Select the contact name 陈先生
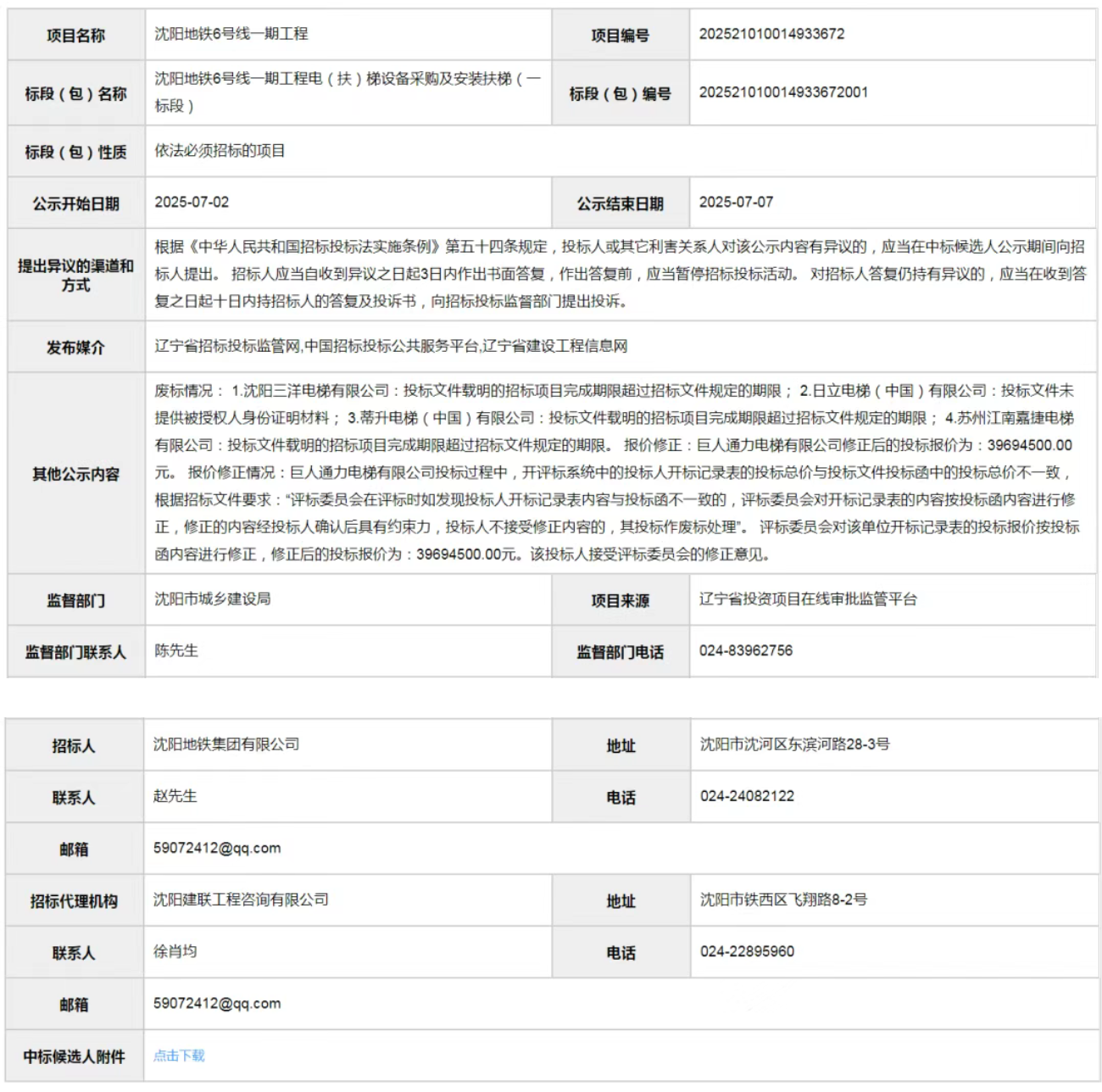The height and width of the screenshot is (1092, 1102). pos(176,650)
